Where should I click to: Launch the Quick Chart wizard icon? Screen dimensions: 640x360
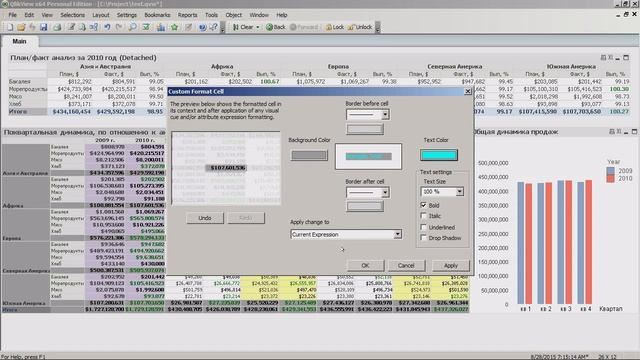tap(161, 27)
